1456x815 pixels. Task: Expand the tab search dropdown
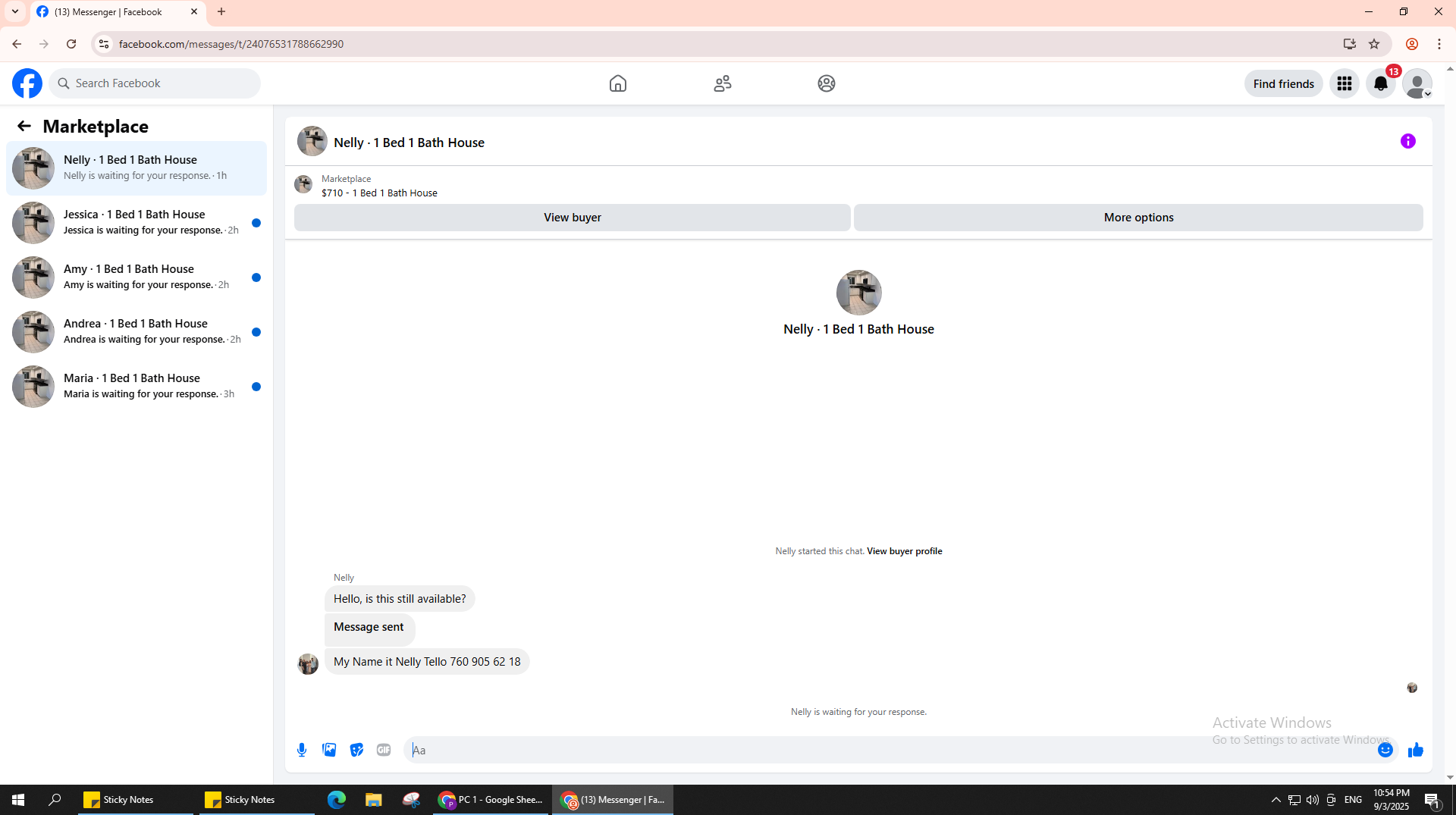pos(15,12)
